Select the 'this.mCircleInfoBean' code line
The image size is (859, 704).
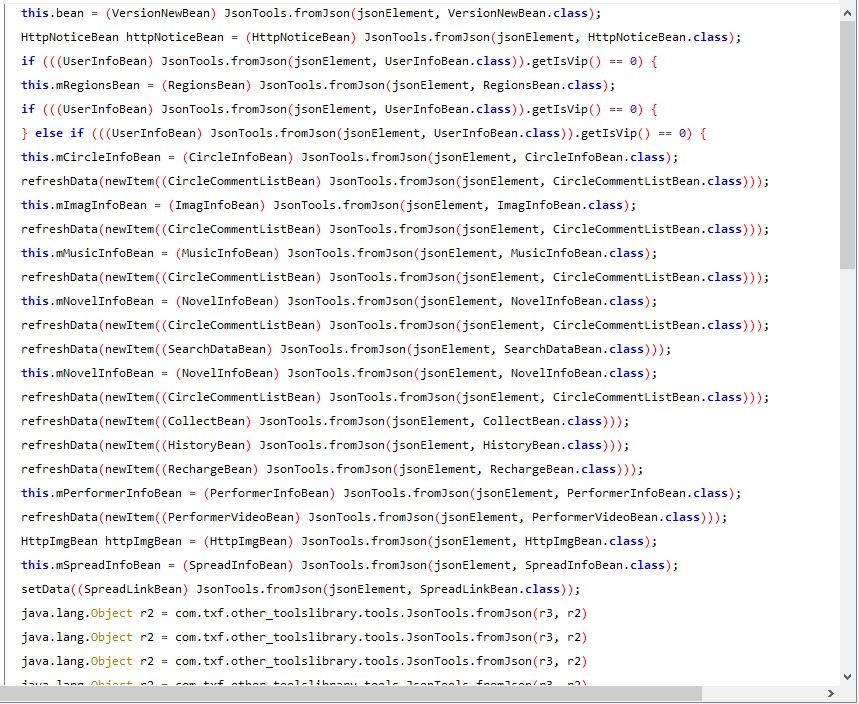click(350, 157)
